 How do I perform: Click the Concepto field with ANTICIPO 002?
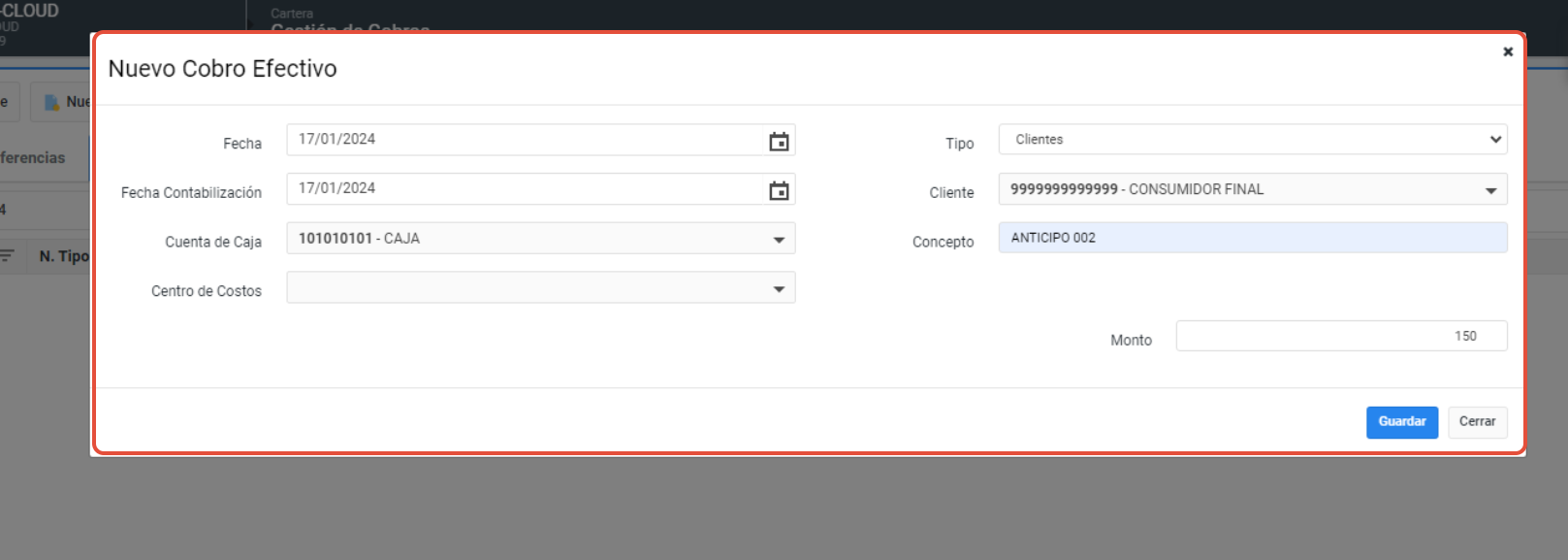(x=1253, y=238)
